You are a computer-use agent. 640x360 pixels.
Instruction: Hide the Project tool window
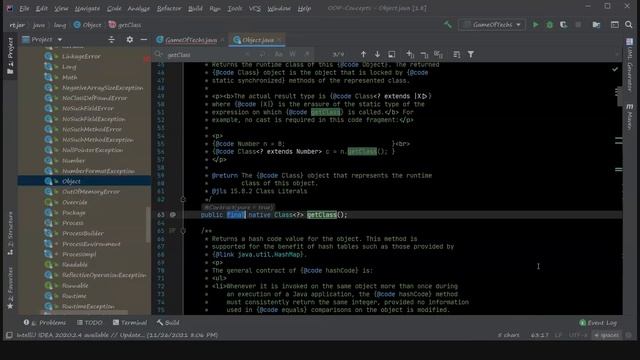tap(144, 40)
